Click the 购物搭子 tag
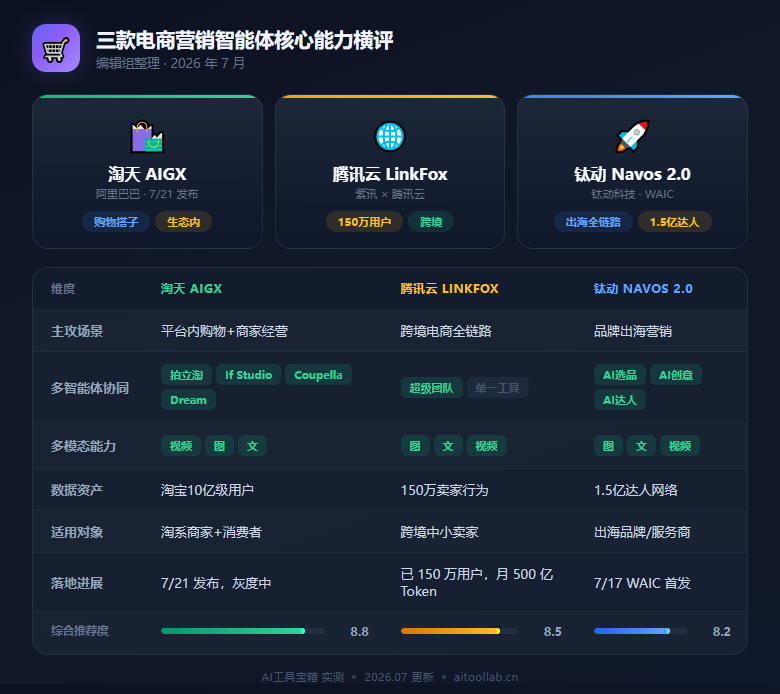This screenshot has width=780, height=694. (x=116, y=222)
